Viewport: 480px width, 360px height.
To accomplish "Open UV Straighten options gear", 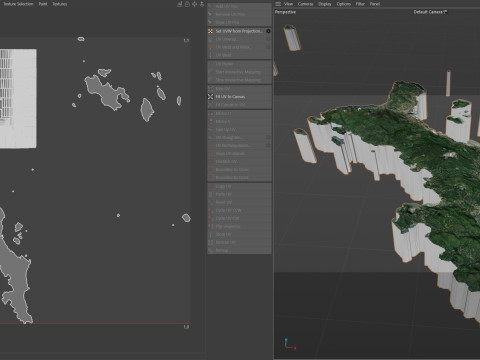I will (268, 137).
